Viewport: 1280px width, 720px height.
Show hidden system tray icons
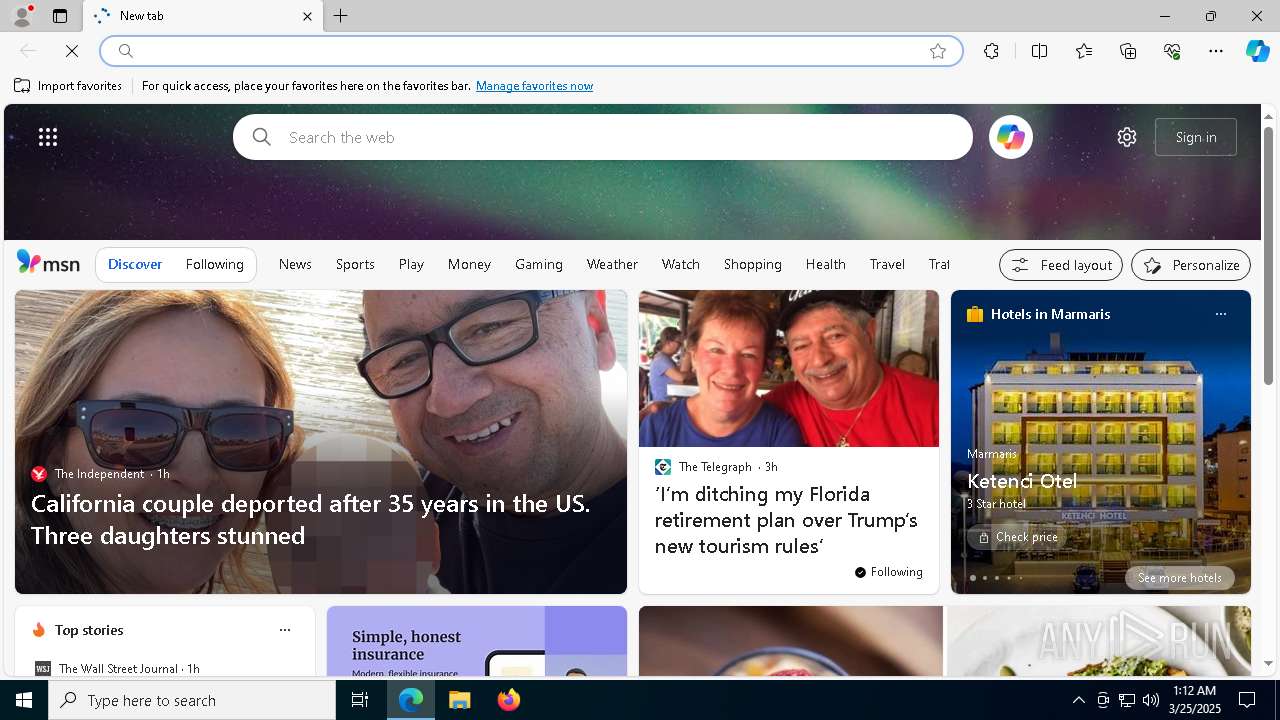tap(1078, 700)
